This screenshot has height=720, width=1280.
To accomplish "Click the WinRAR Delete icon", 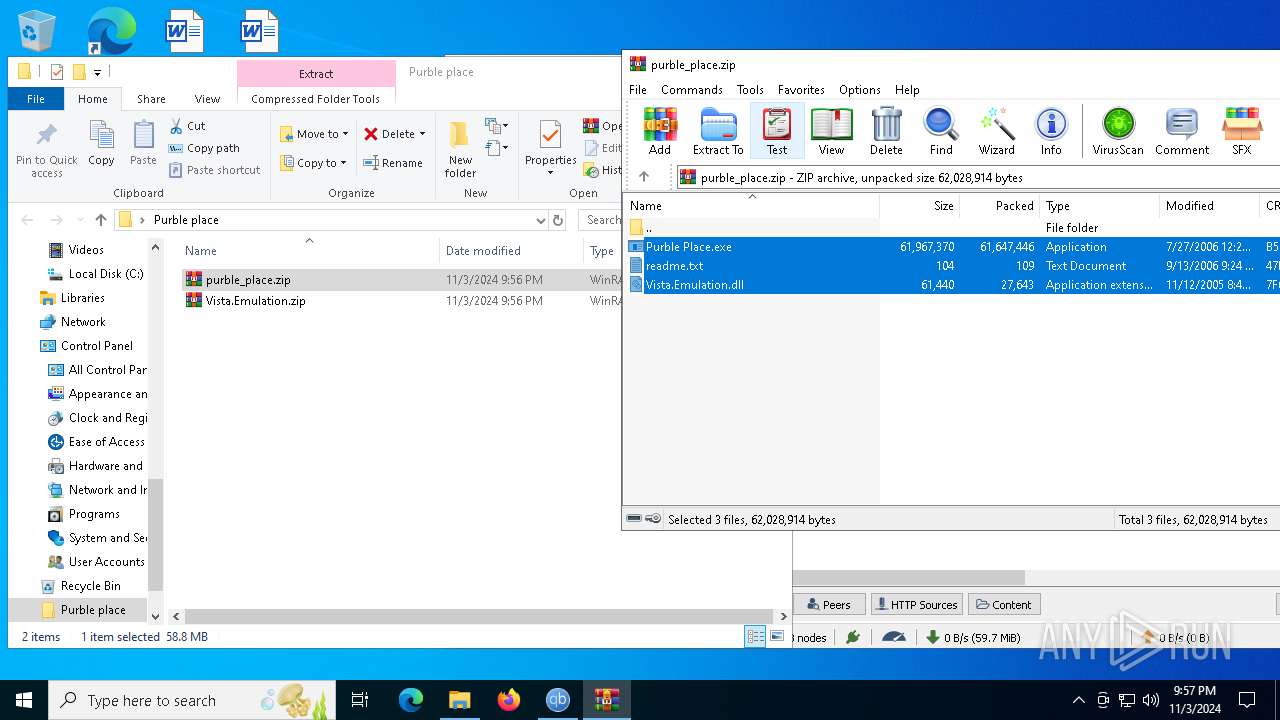I will [886, 131].
